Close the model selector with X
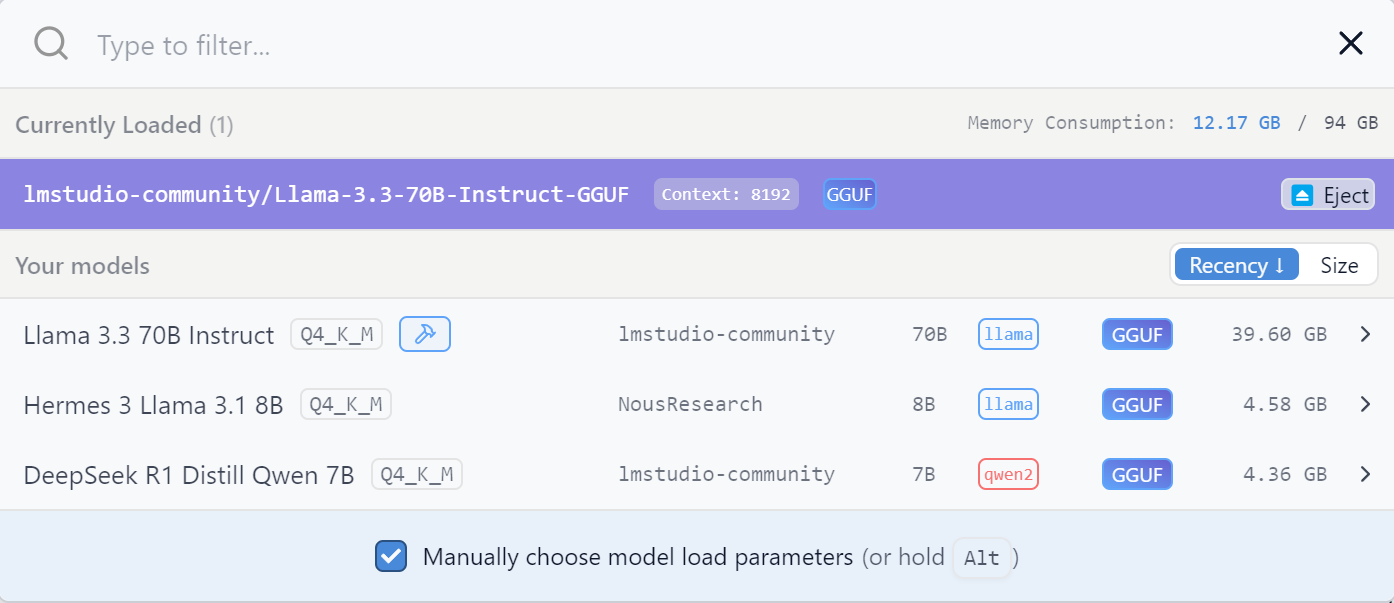 pyautogui.click(x=1351, y=43)
